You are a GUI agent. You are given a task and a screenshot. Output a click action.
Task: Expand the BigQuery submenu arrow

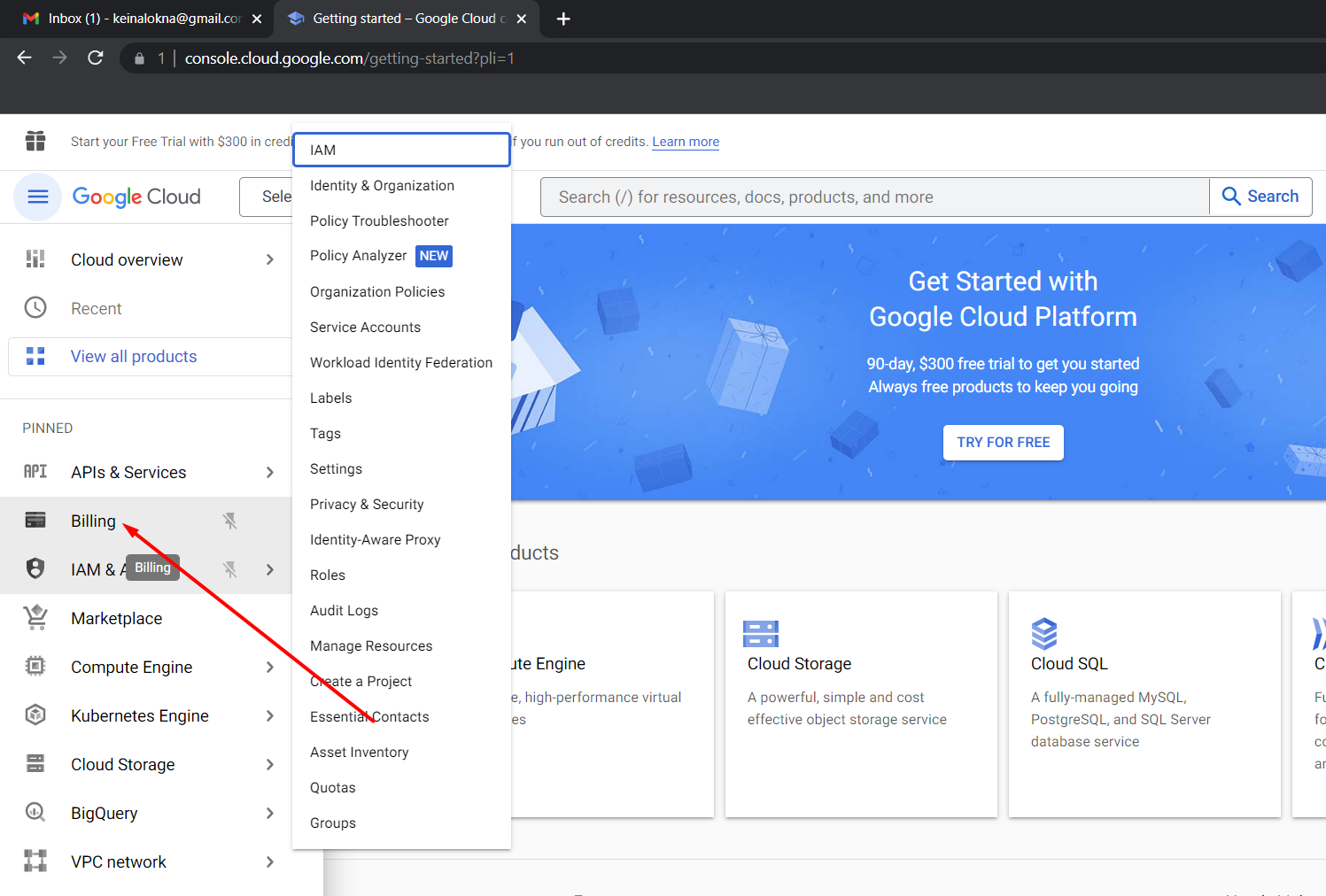pyautogui.click(x=270, y=813)
